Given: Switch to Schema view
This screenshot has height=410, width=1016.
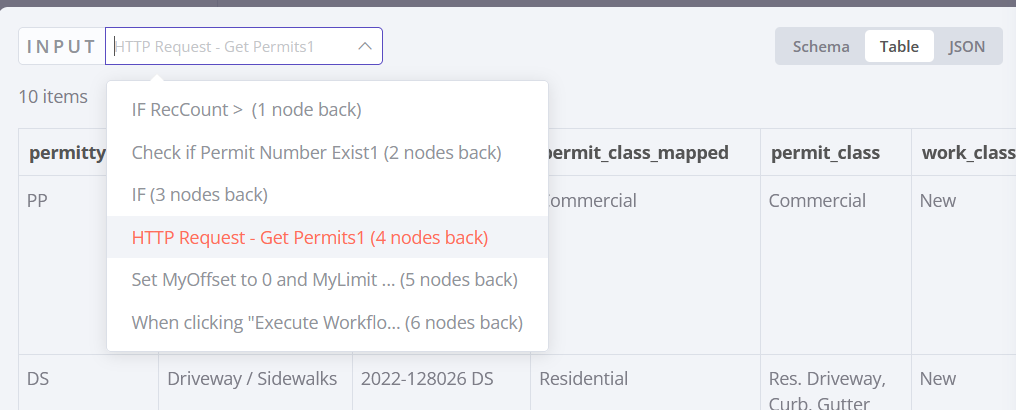Looking at the screenshot, I should pos(821,46).
